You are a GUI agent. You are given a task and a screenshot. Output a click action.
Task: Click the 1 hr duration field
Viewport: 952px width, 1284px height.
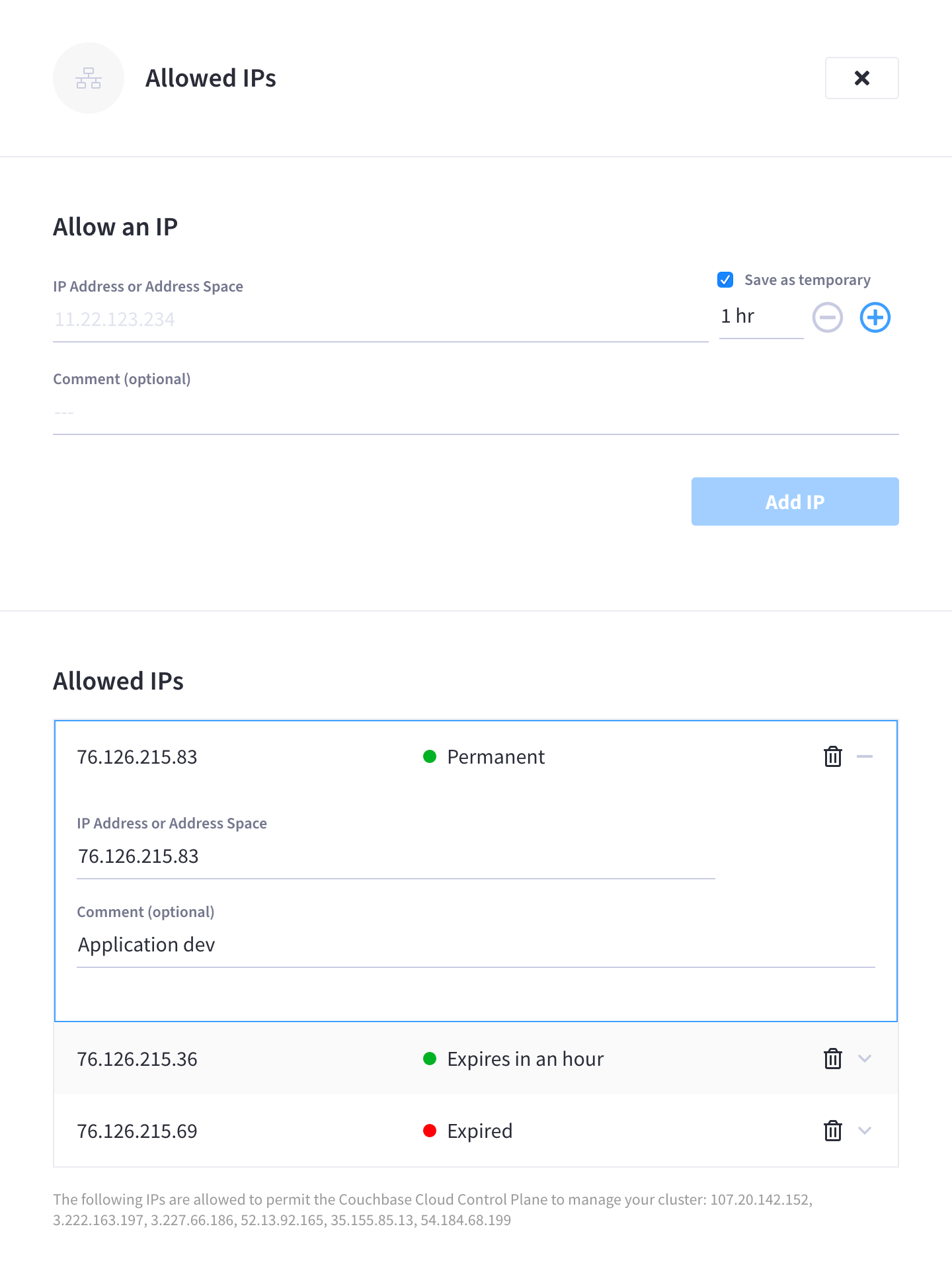point(760,317)
